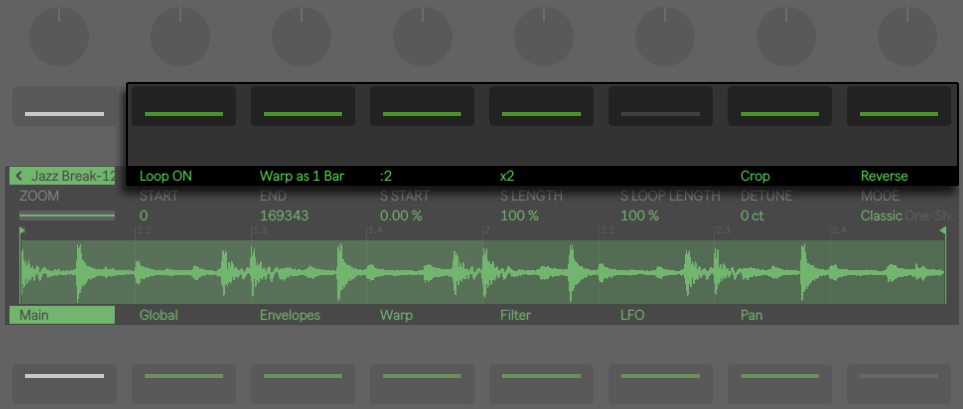Switch to the Pan tab
This screenshot has width=963, height=409.
tap(751, 315)
